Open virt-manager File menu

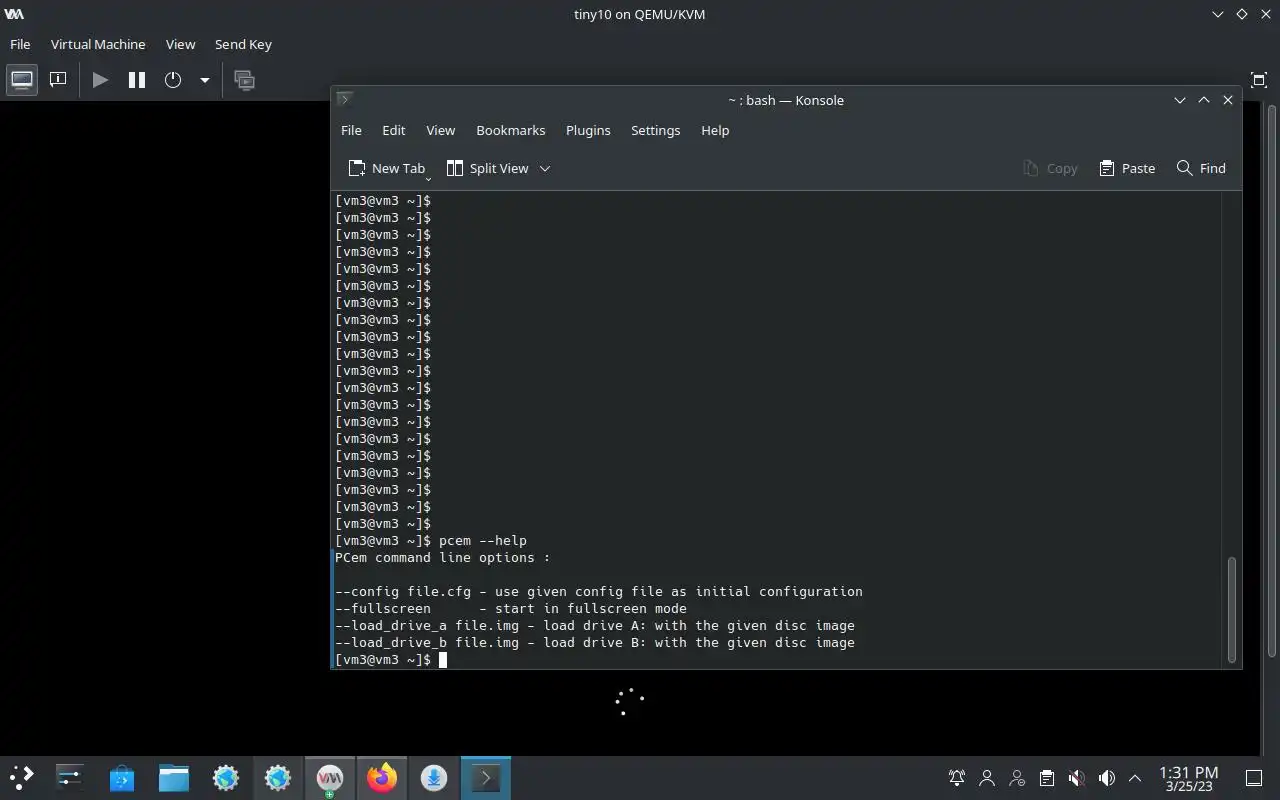20,44
